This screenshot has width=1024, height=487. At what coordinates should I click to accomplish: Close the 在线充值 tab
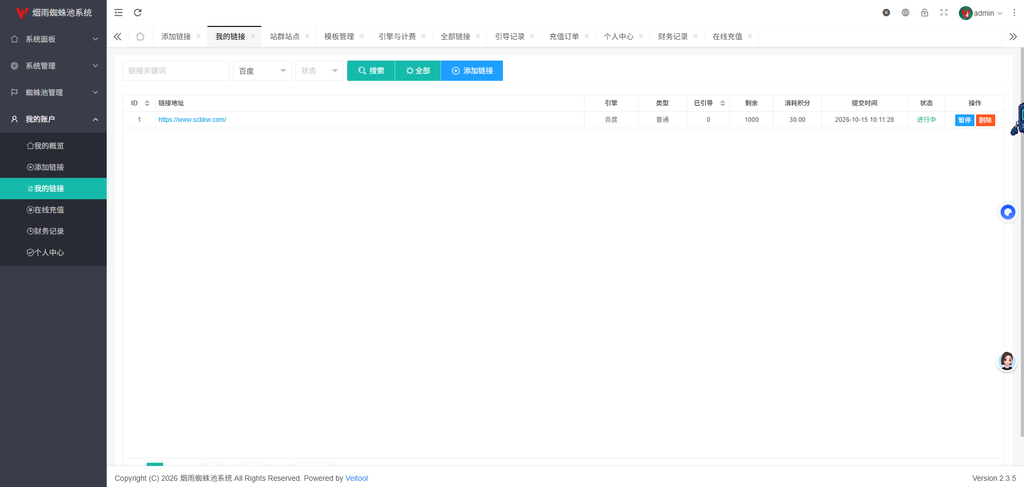(750, 37)
